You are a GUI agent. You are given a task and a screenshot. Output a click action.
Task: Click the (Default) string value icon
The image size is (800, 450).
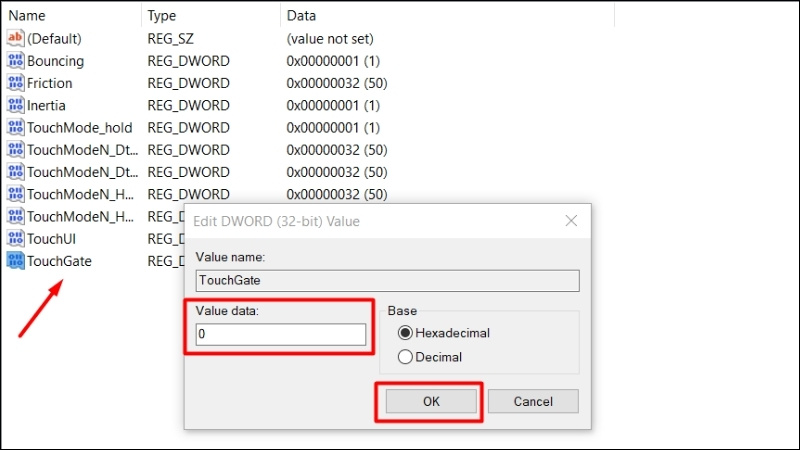pyautogui.click(x=15, y=38)
